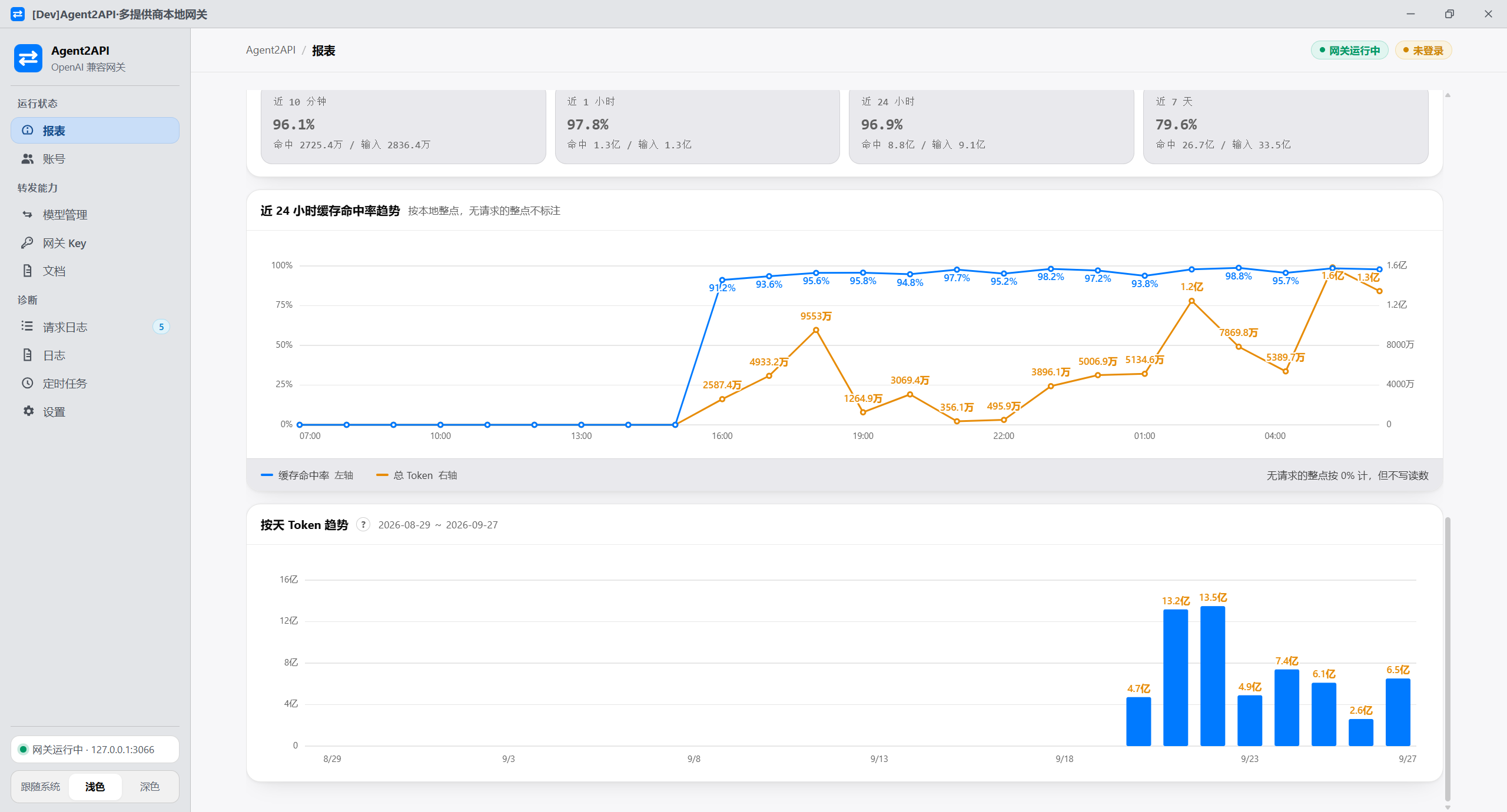1507x812 pixels.
Task: Click the green status dot in 网关运行中 footer
Action: point(24,749)
